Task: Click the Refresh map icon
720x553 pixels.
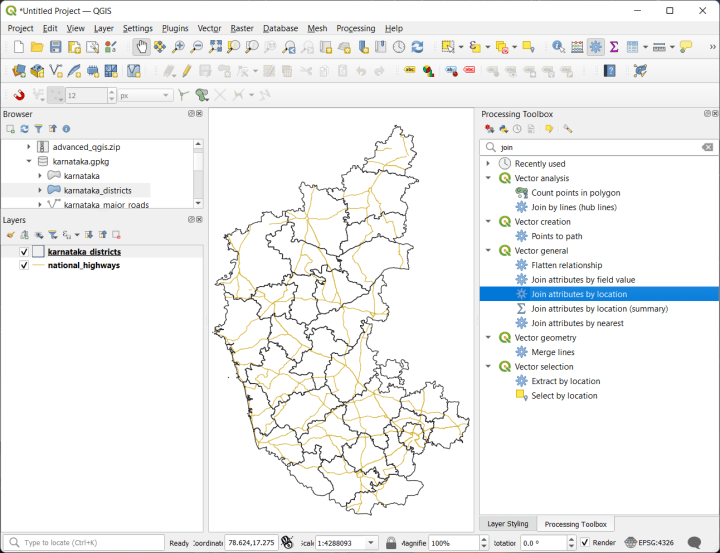Action: [x=417, y=47]
